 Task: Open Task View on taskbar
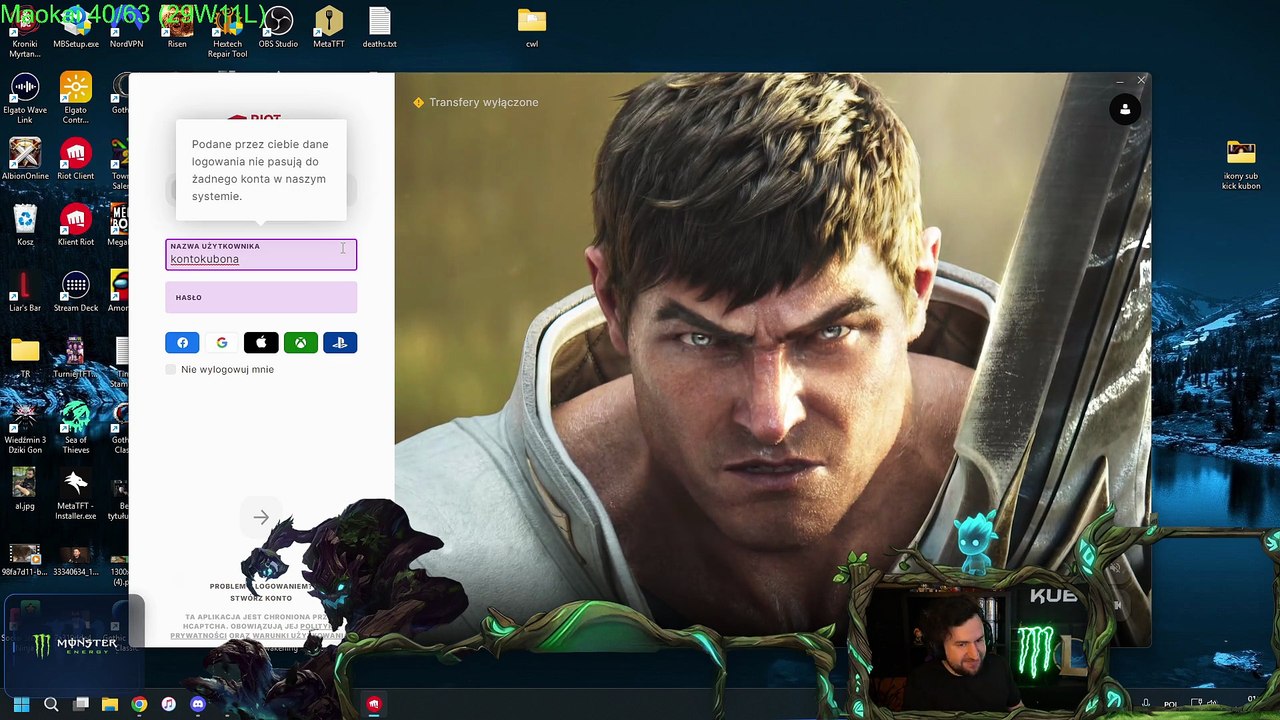(x=81, y=704)
